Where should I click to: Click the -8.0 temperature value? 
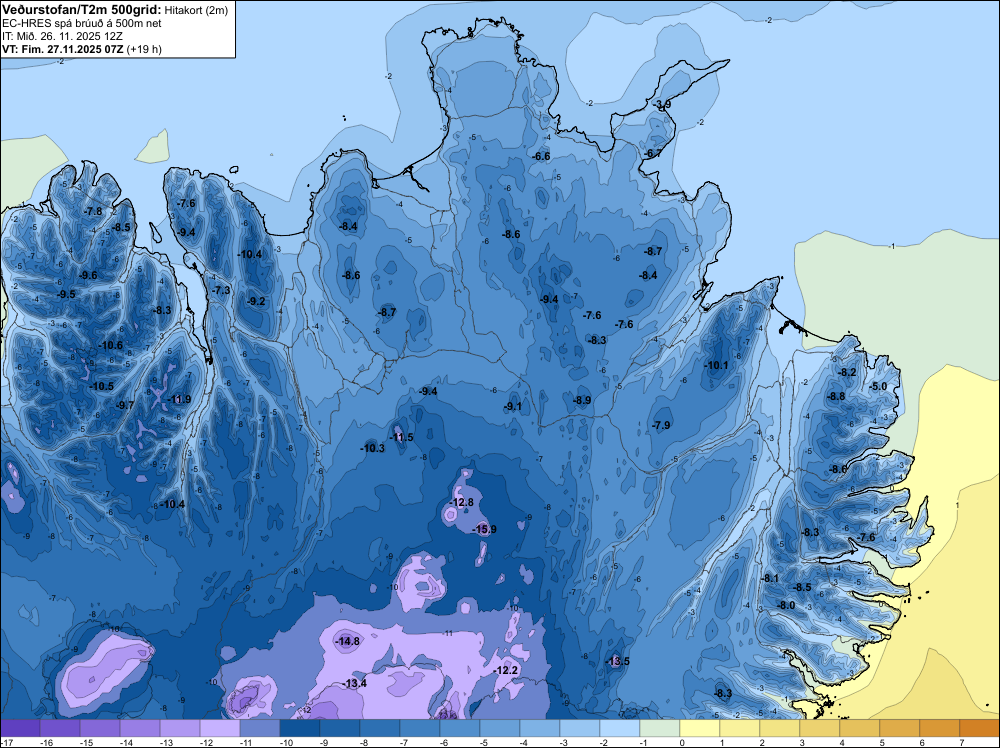(787, 606)
